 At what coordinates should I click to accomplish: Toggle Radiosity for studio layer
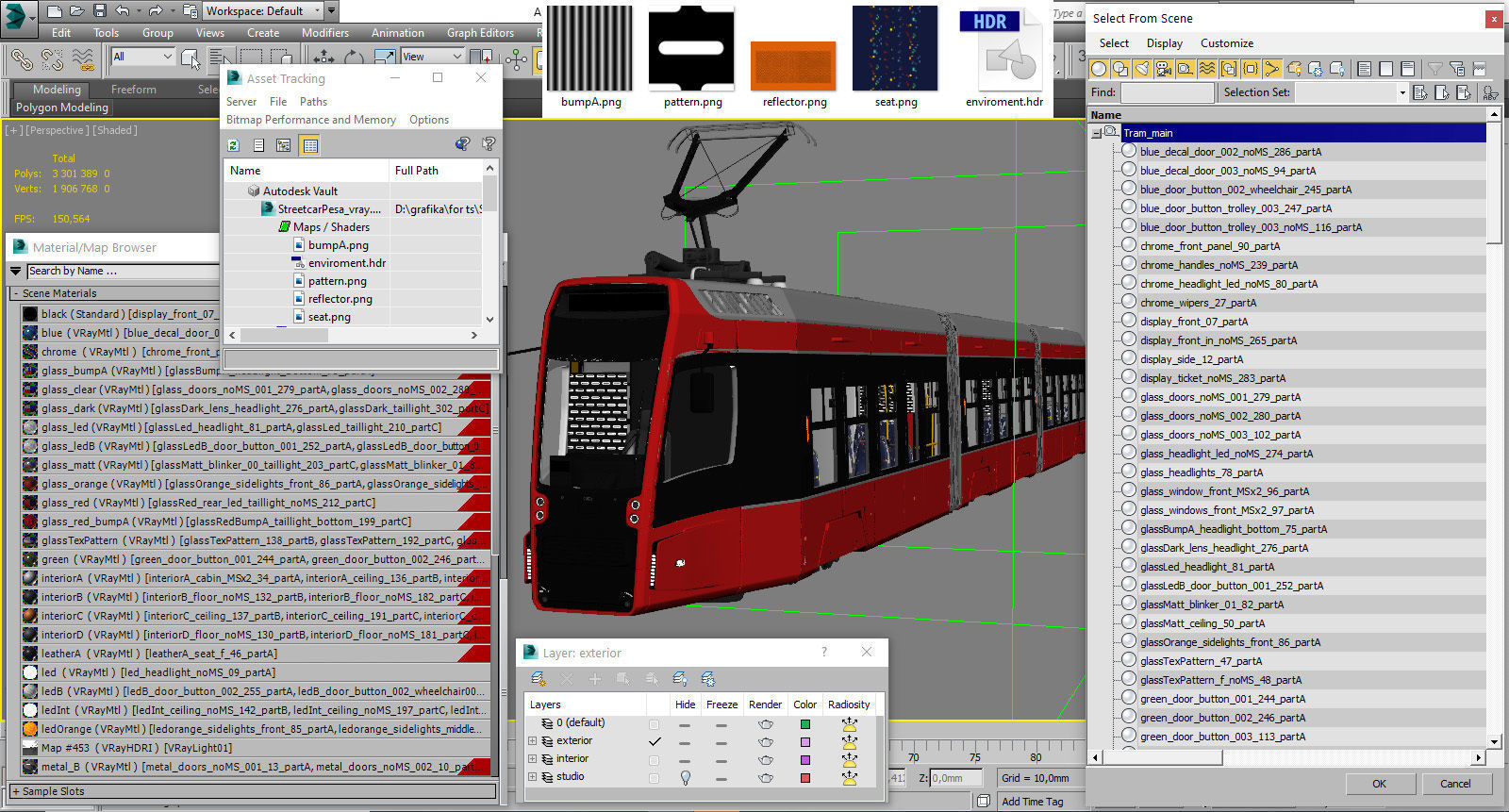[x=850, y=777]
